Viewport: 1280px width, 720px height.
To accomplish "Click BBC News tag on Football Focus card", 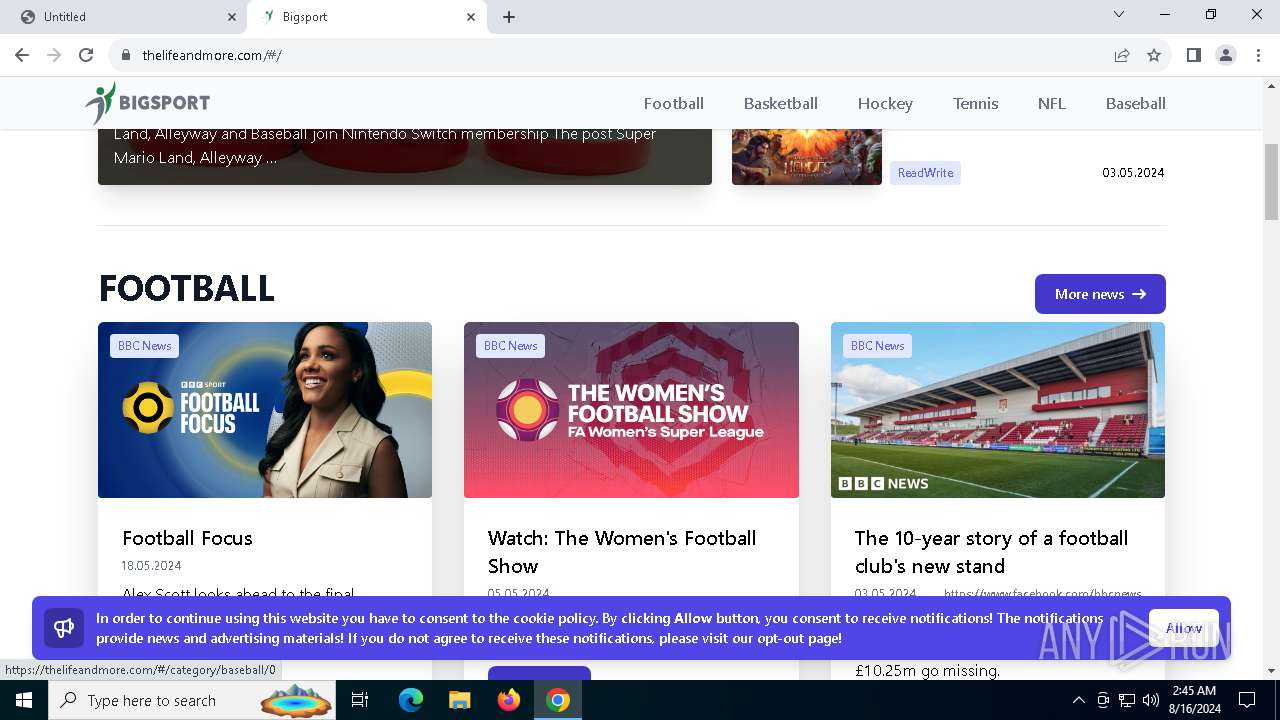I will (144, 346).
